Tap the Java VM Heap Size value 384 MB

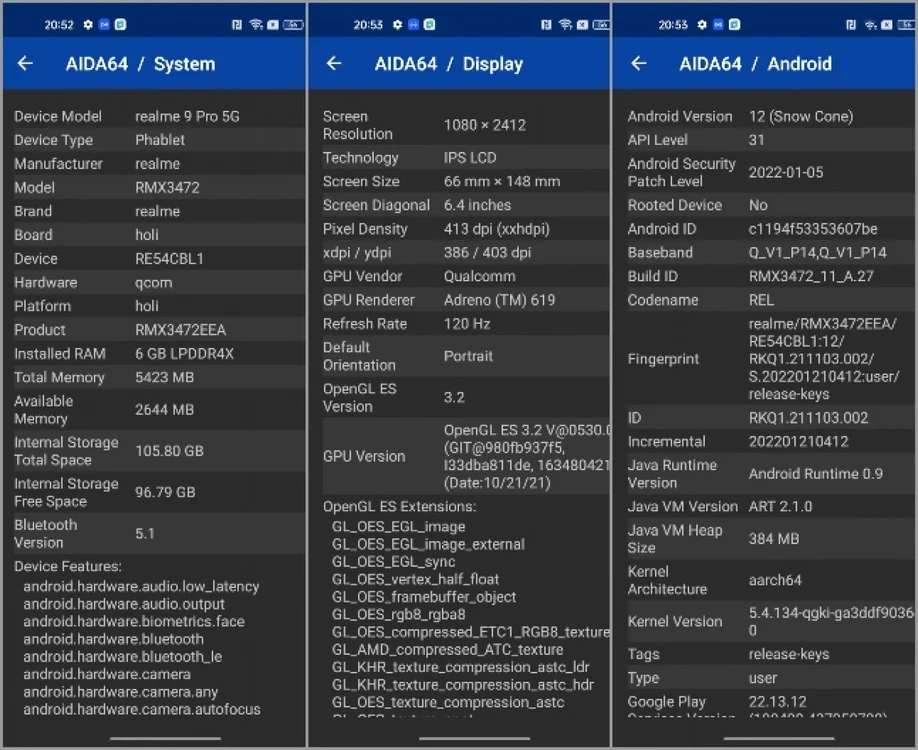tap(773, 539)
